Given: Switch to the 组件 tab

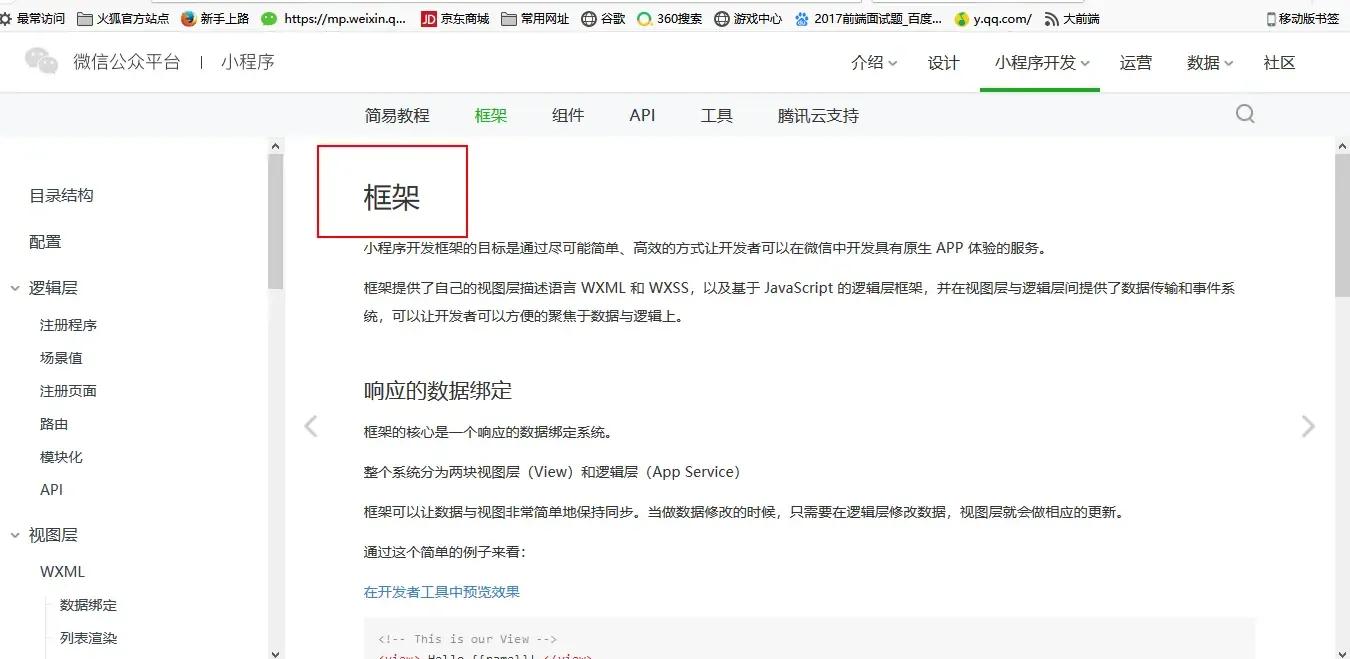Looking at the screenshot, I should [567, 115].
